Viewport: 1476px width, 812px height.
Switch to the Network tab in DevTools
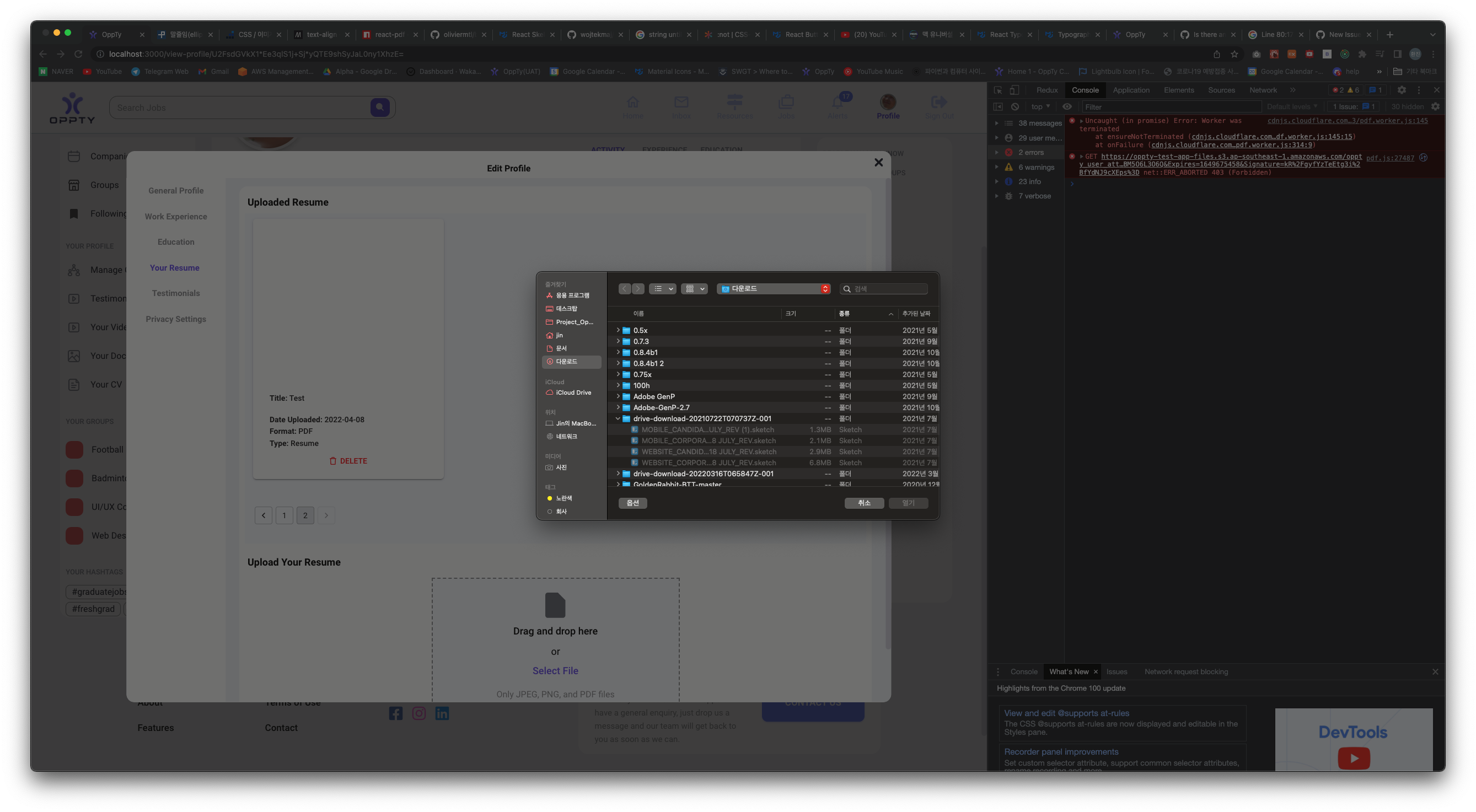1263,90
